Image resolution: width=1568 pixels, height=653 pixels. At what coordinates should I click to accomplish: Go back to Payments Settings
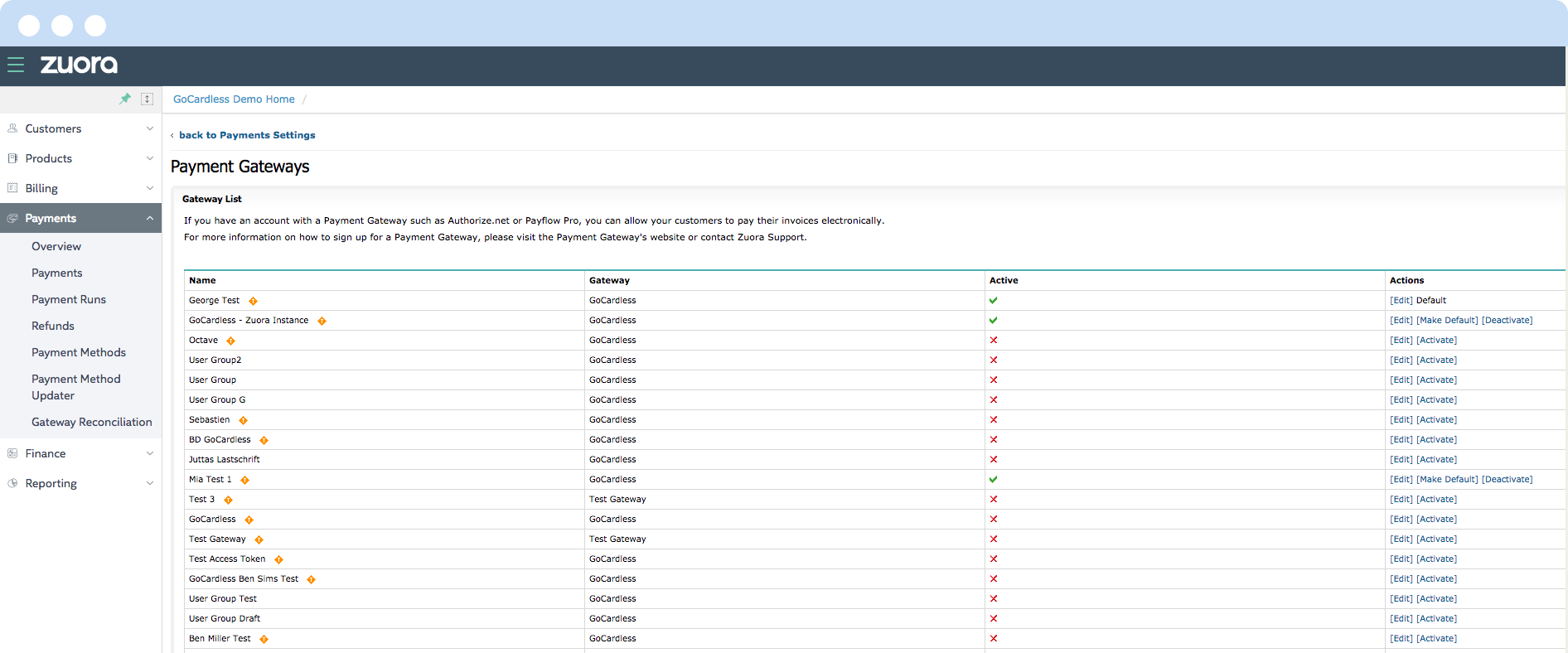247,135
